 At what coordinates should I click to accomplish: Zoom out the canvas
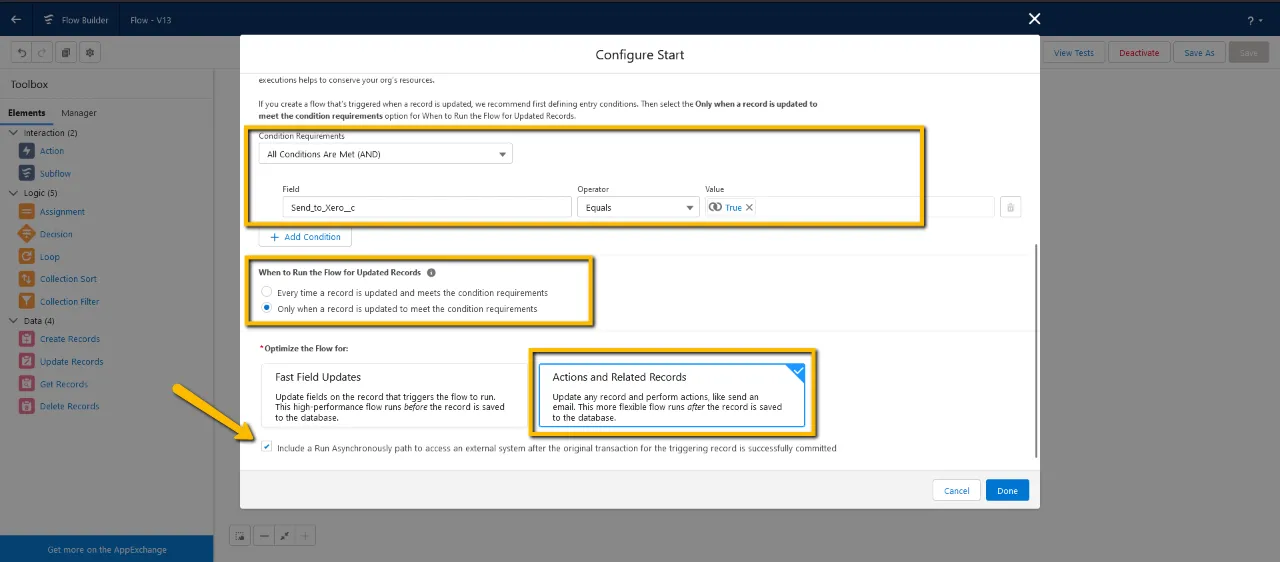pos(264,536)
